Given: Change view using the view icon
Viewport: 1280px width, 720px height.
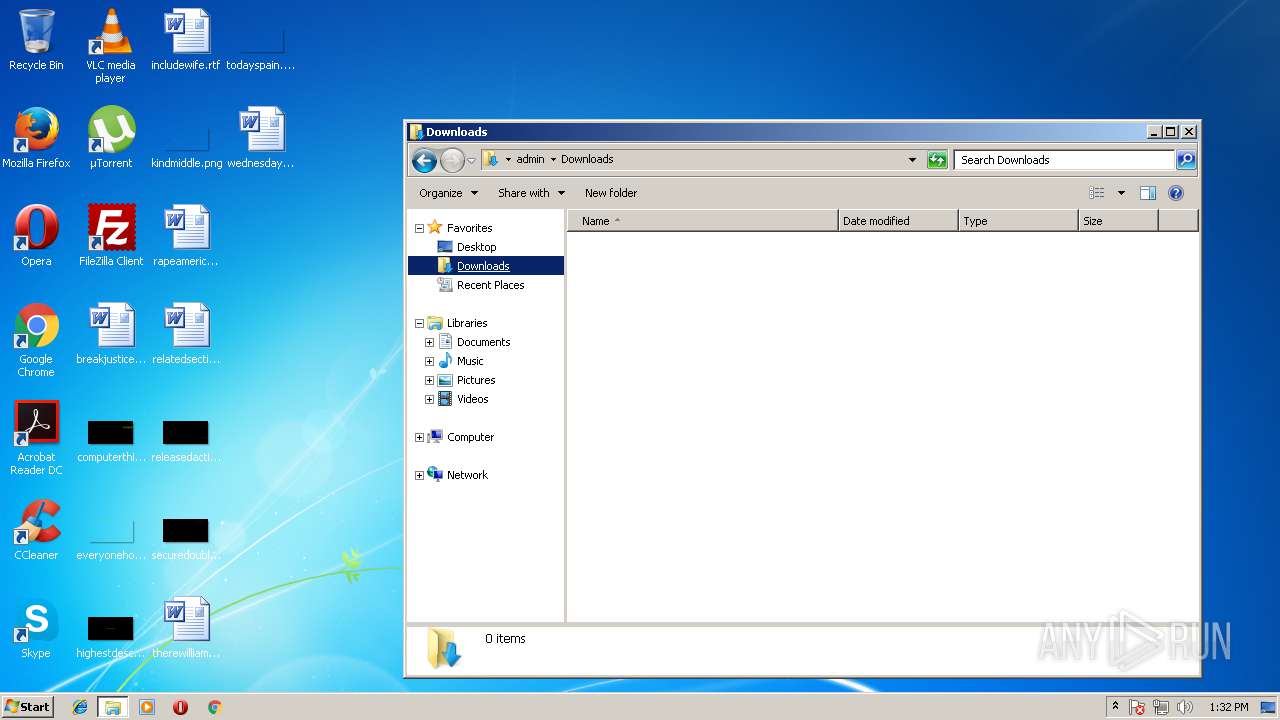Looking at the screenshot, I should pyautogui.click(x=1097, y=193).
